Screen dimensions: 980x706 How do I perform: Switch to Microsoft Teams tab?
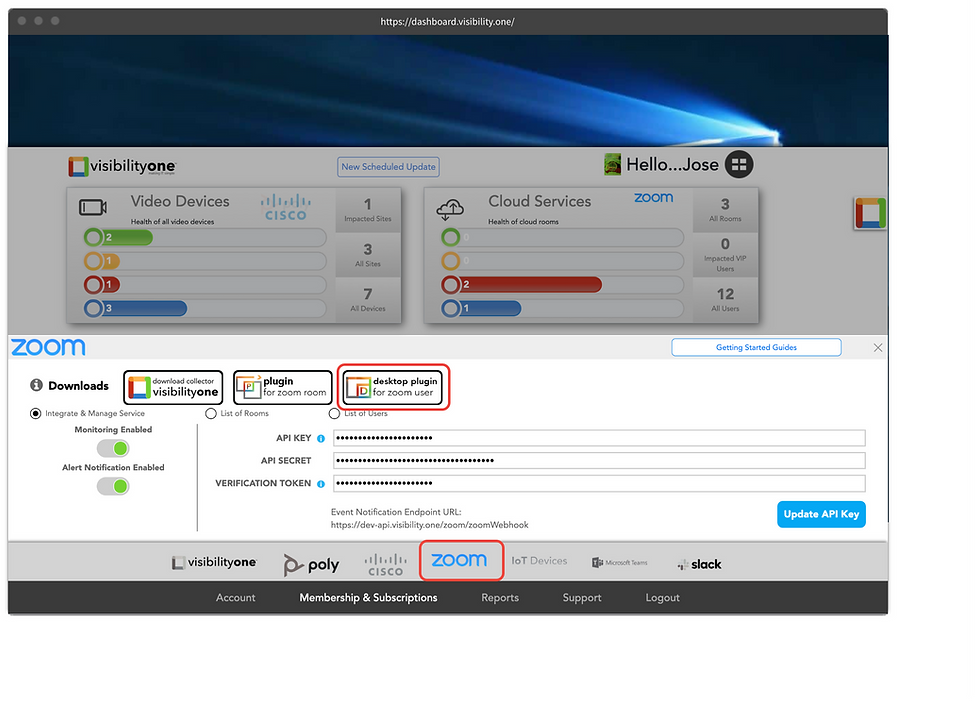[x=619, y=563]
